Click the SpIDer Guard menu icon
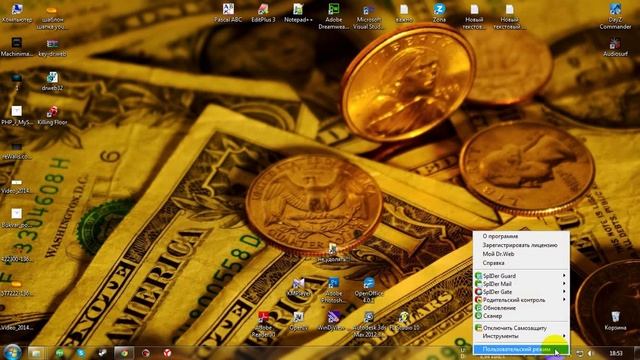Viewport: 640px width, 360px height. click(x=478, y=276)
